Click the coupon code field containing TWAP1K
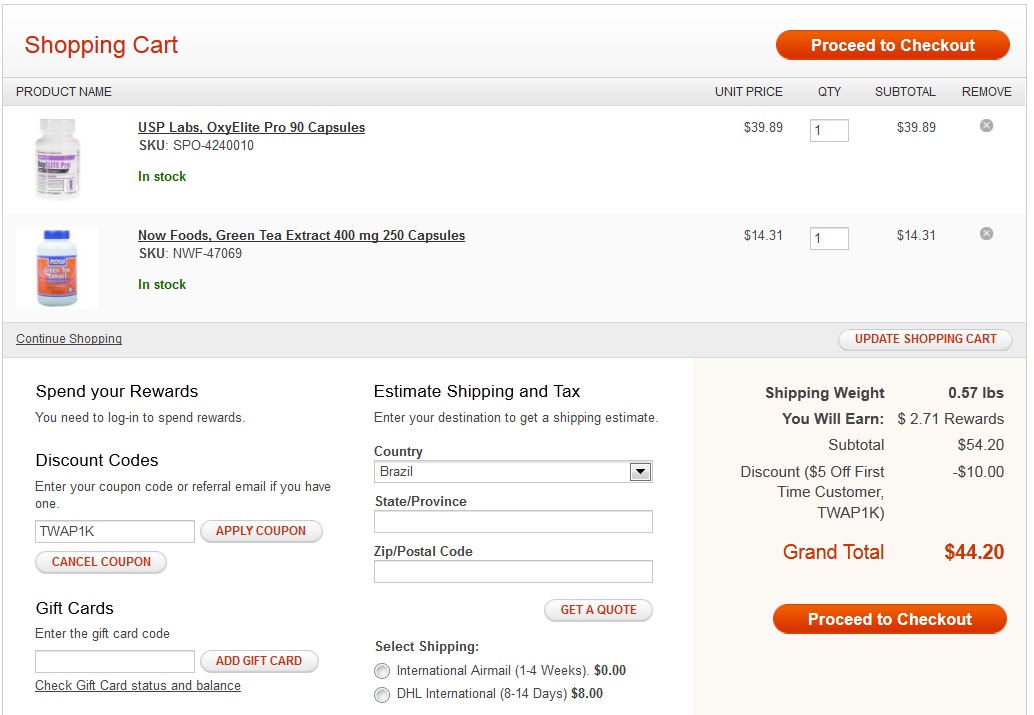This screenshot has height=715, width=1034. coord(115,531)
